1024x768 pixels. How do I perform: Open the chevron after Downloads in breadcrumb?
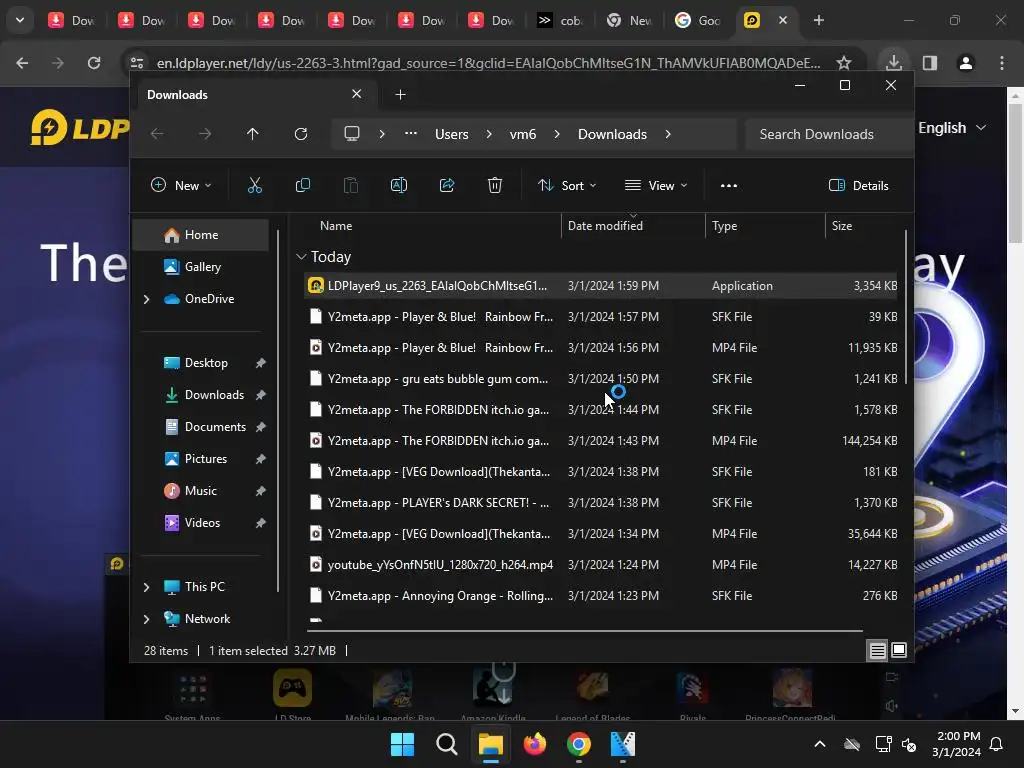tap(667, 134)
